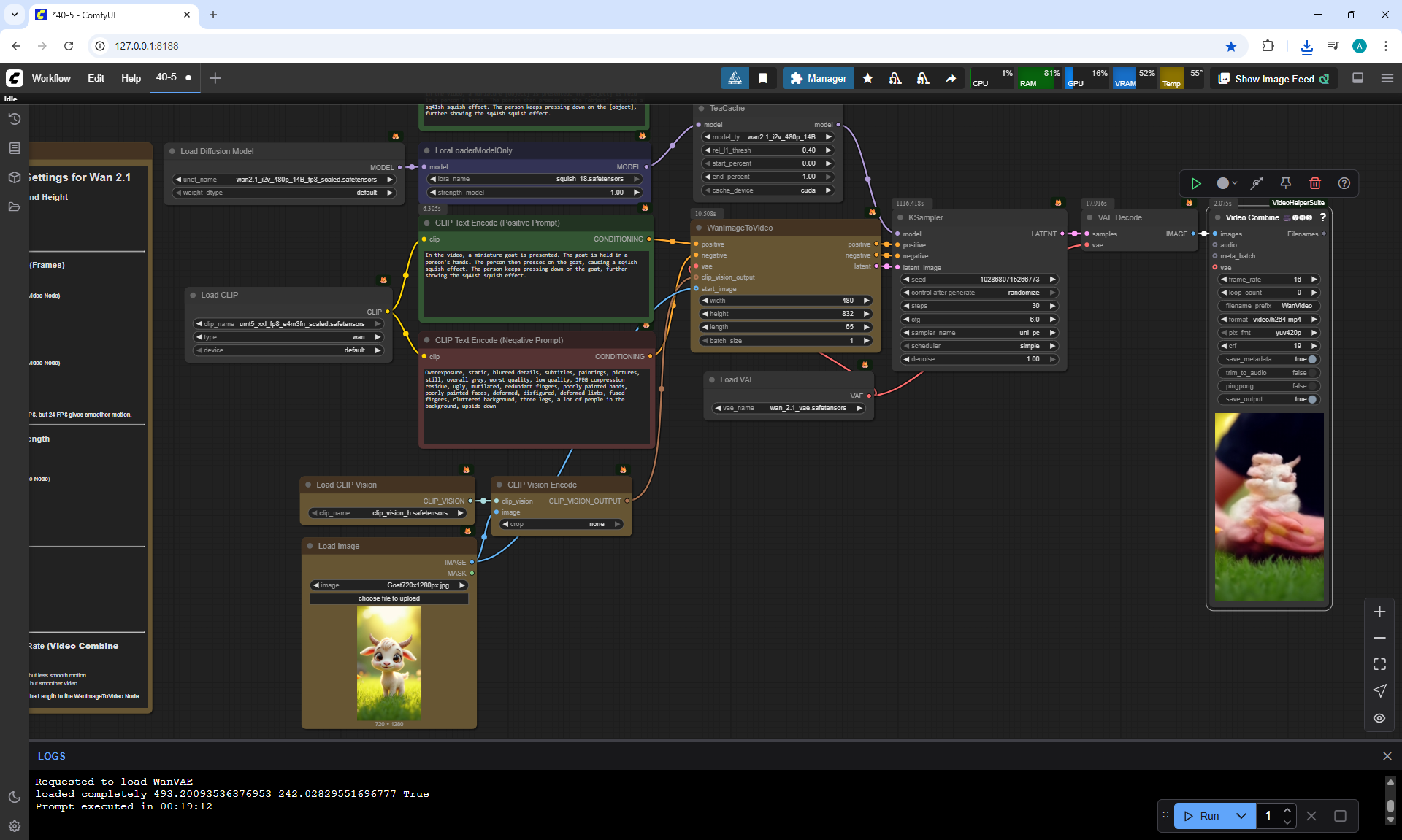Click the Manager button

(818, 78)
